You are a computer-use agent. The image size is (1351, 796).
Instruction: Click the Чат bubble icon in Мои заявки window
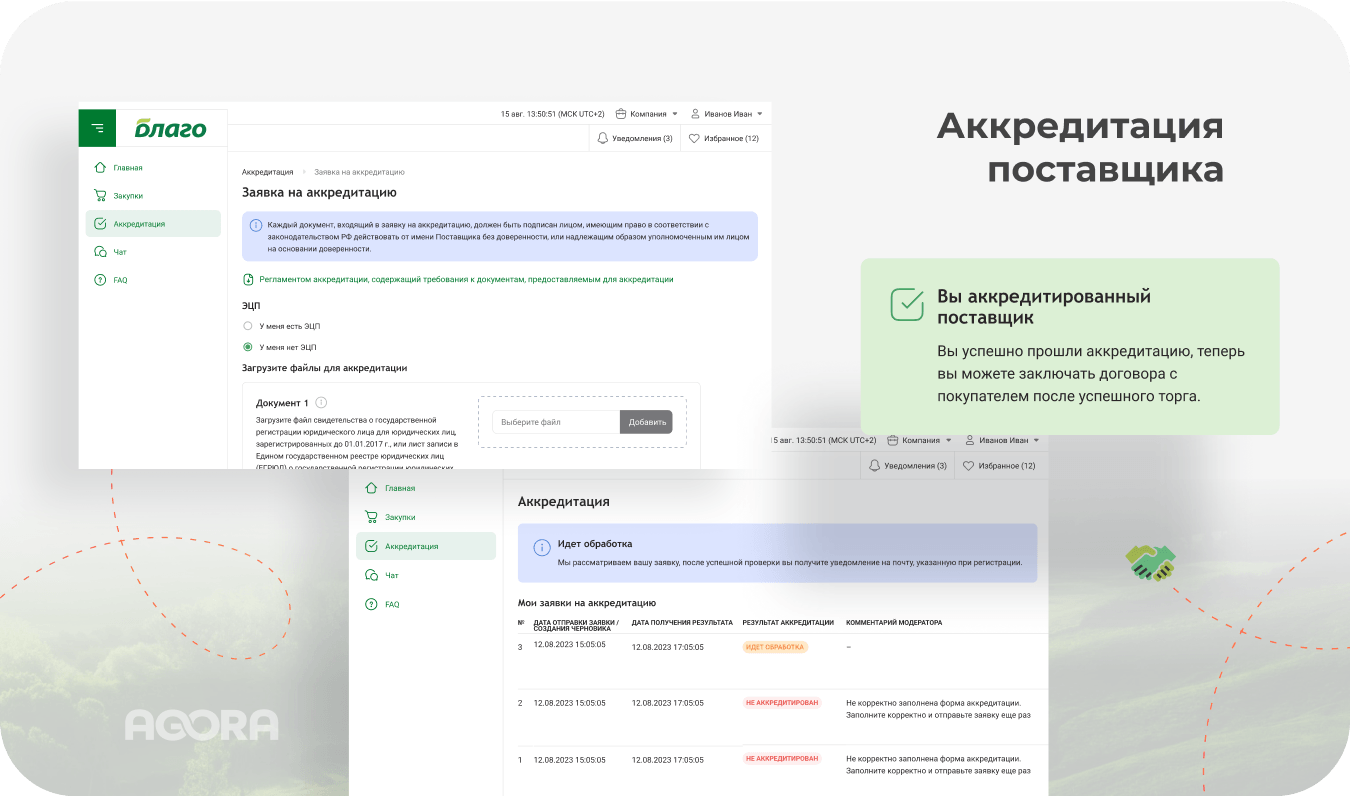372,575
